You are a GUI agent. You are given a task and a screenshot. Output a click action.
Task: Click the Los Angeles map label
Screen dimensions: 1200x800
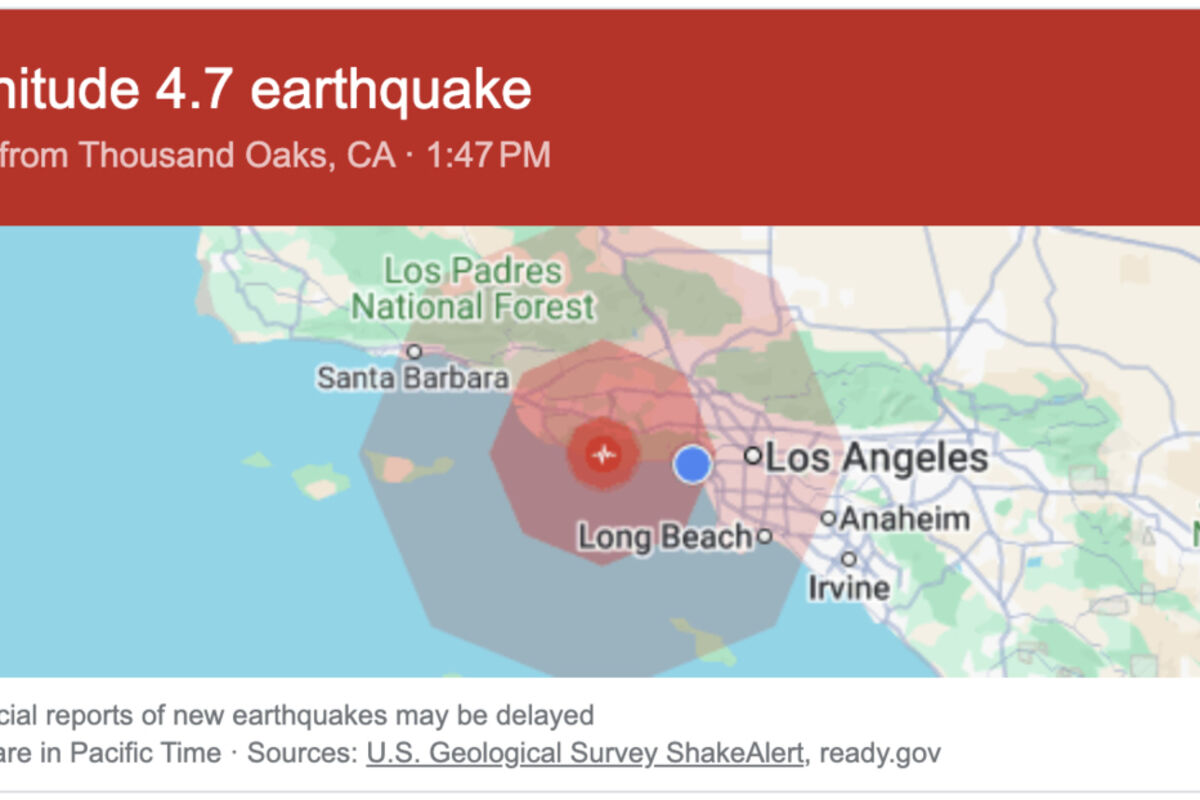pyautogui.click(x=877, y=458)
